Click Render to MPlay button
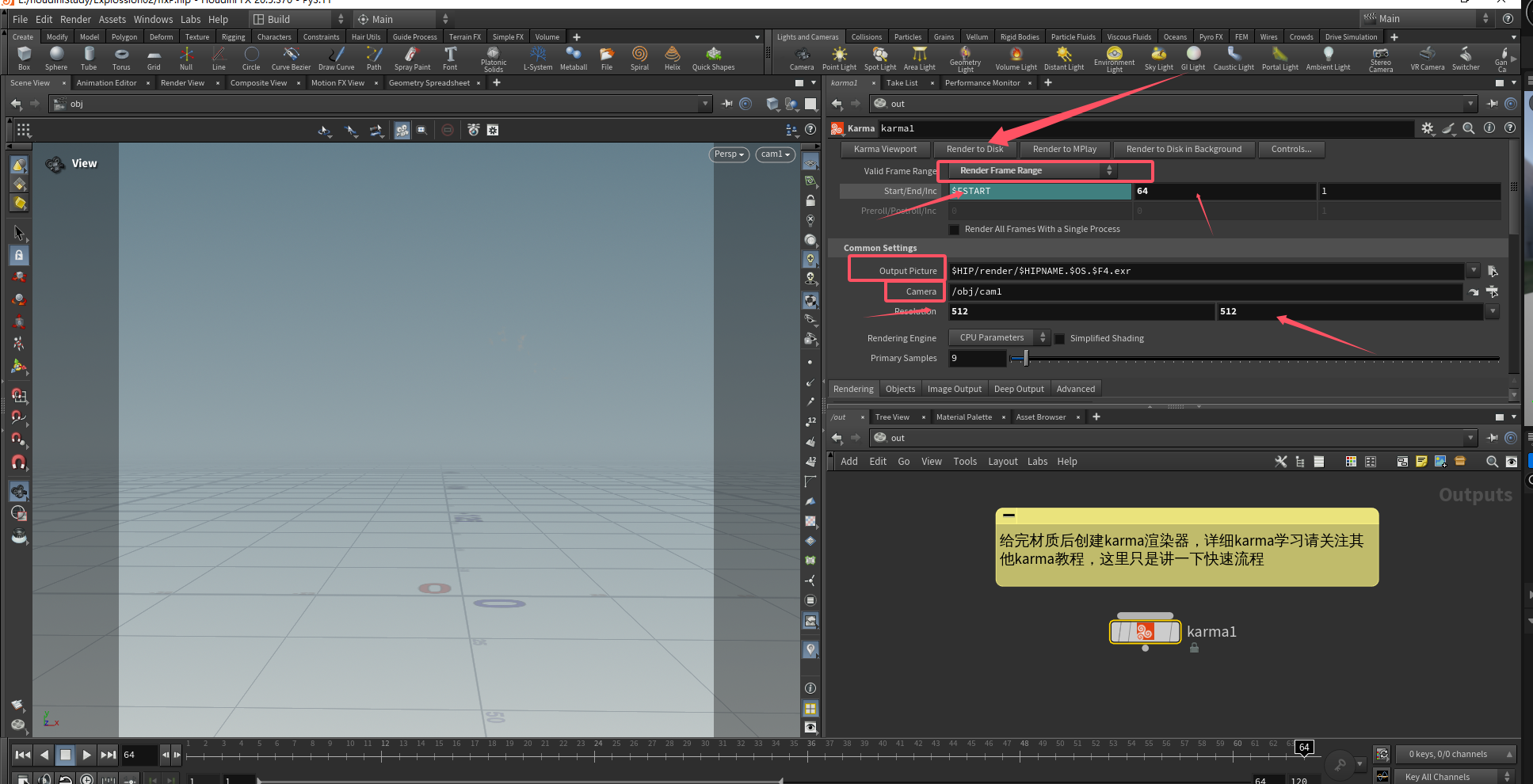 pos(1065,149)
